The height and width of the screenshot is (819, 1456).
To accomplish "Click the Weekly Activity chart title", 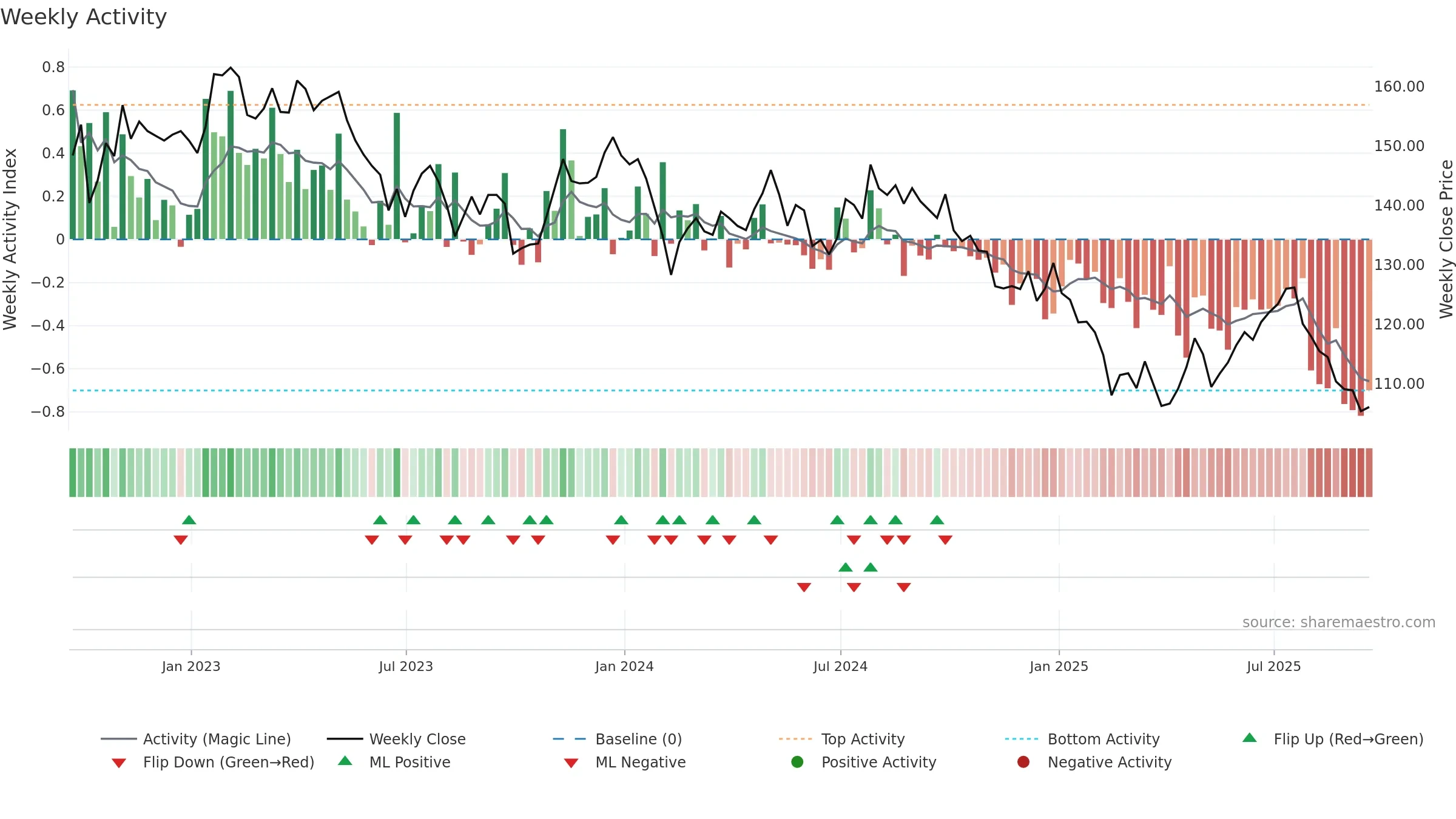I will coord(84,17).
